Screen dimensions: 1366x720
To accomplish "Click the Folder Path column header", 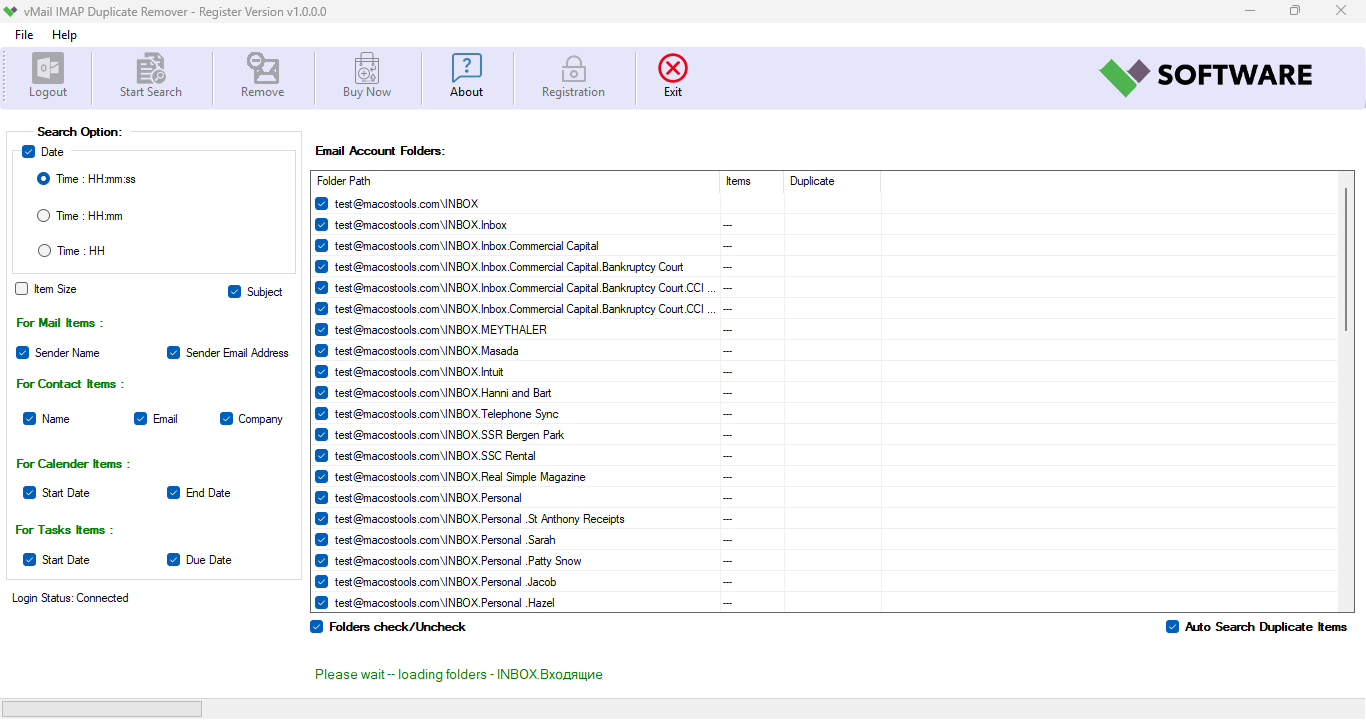I will (516, 182).
